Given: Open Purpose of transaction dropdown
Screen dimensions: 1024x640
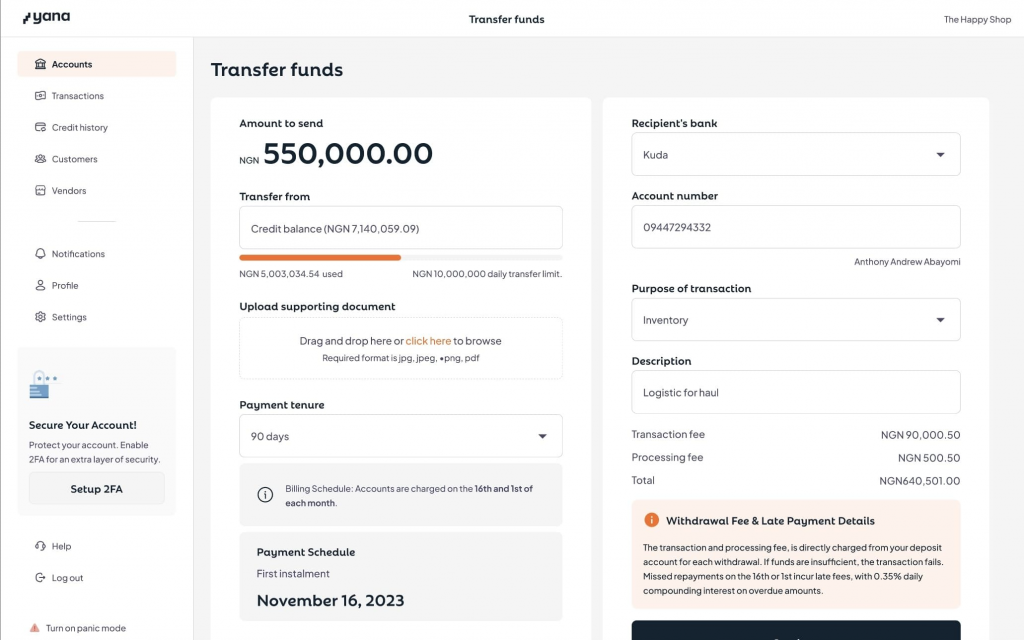Looking at the screenshot, I should [x=795, y=320].
